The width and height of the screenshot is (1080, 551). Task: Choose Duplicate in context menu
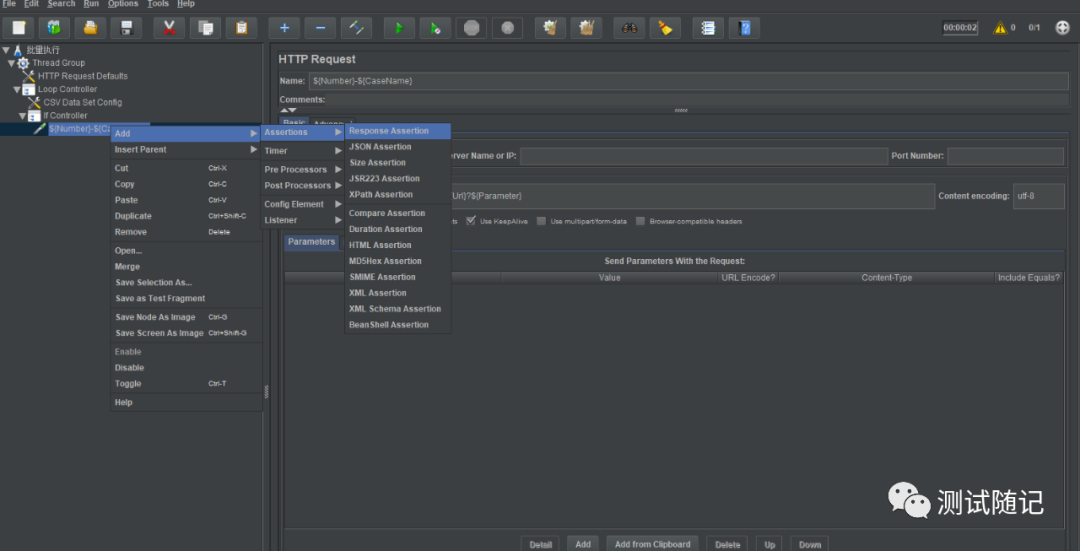(186, 216)
